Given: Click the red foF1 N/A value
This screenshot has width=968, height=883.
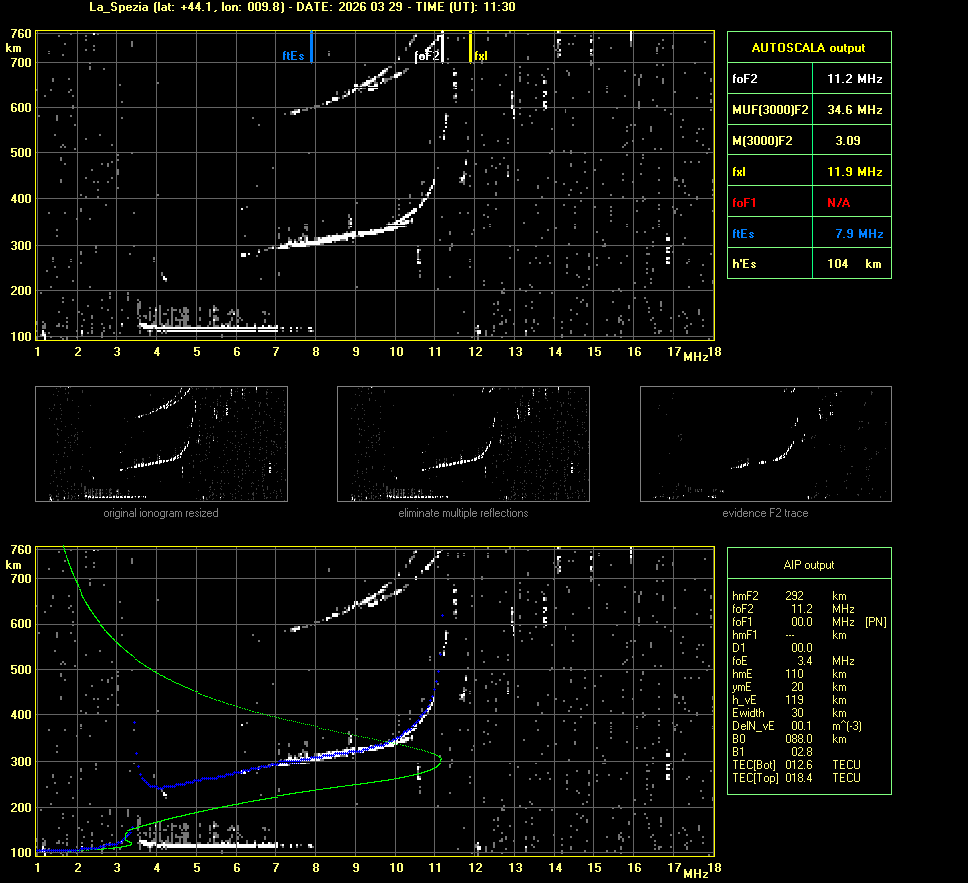Looking at the screenshot, I should coord(838,202).
